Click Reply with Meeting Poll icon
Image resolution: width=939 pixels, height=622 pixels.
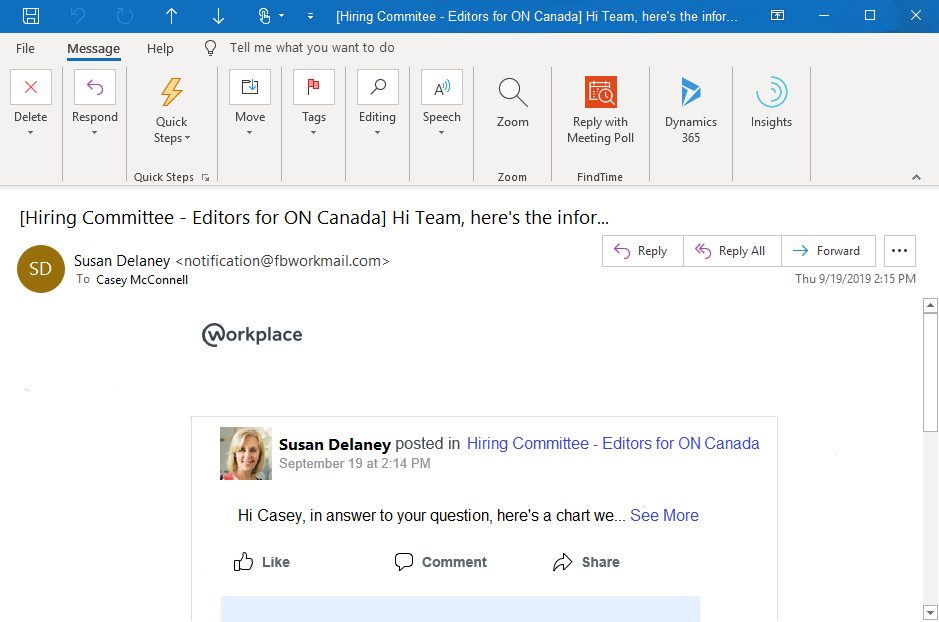tap(601, 93)
